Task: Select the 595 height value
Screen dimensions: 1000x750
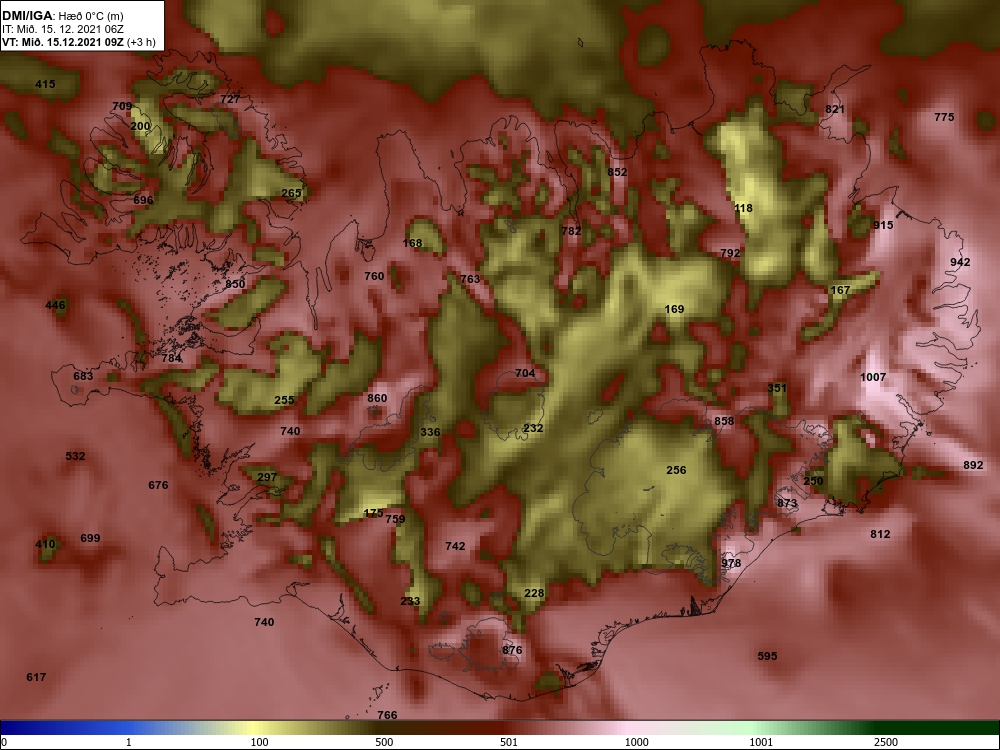Action: click(x=767, y=656)
